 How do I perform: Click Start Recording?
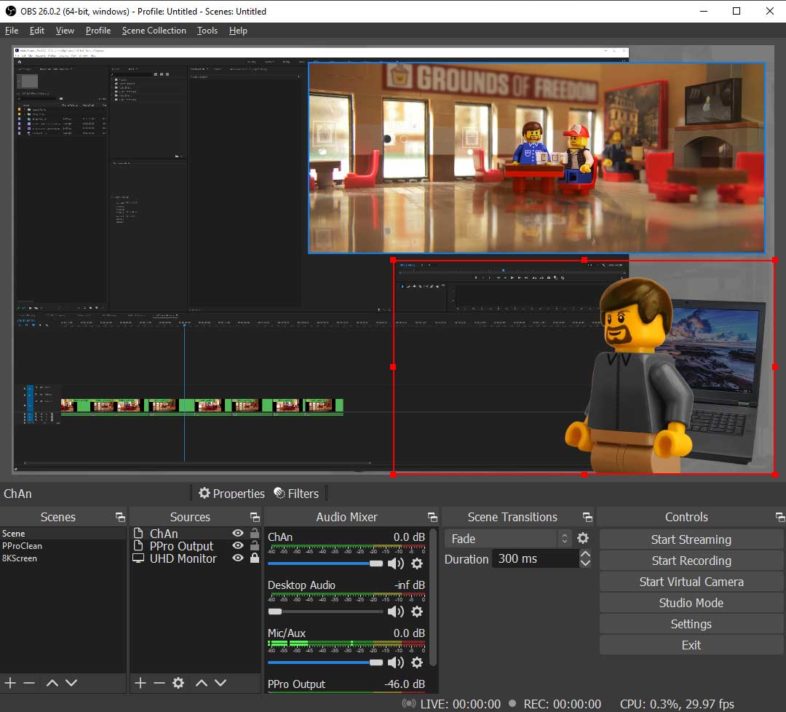691,561
